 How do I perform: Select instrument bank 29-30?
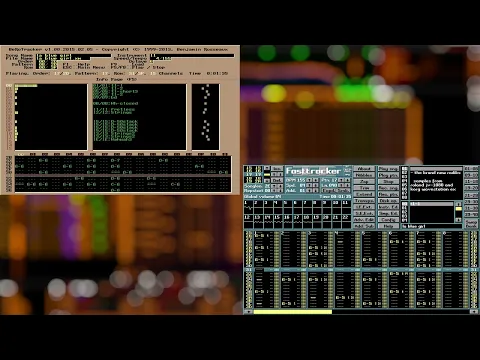point(471,202)
